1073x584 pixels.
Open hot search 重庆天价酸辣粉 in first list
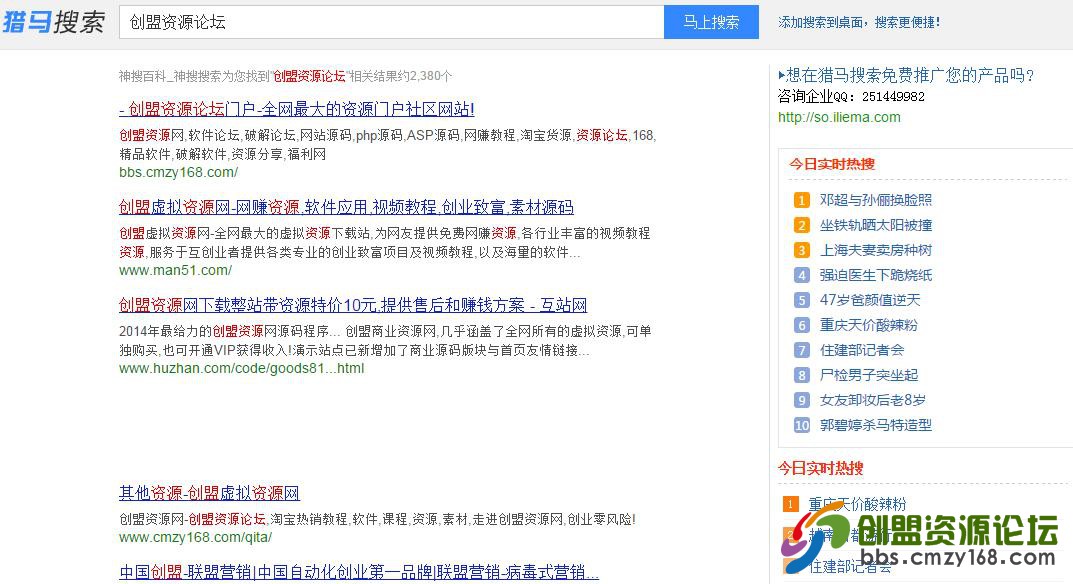pyautogui.click(x=869, y=325)
